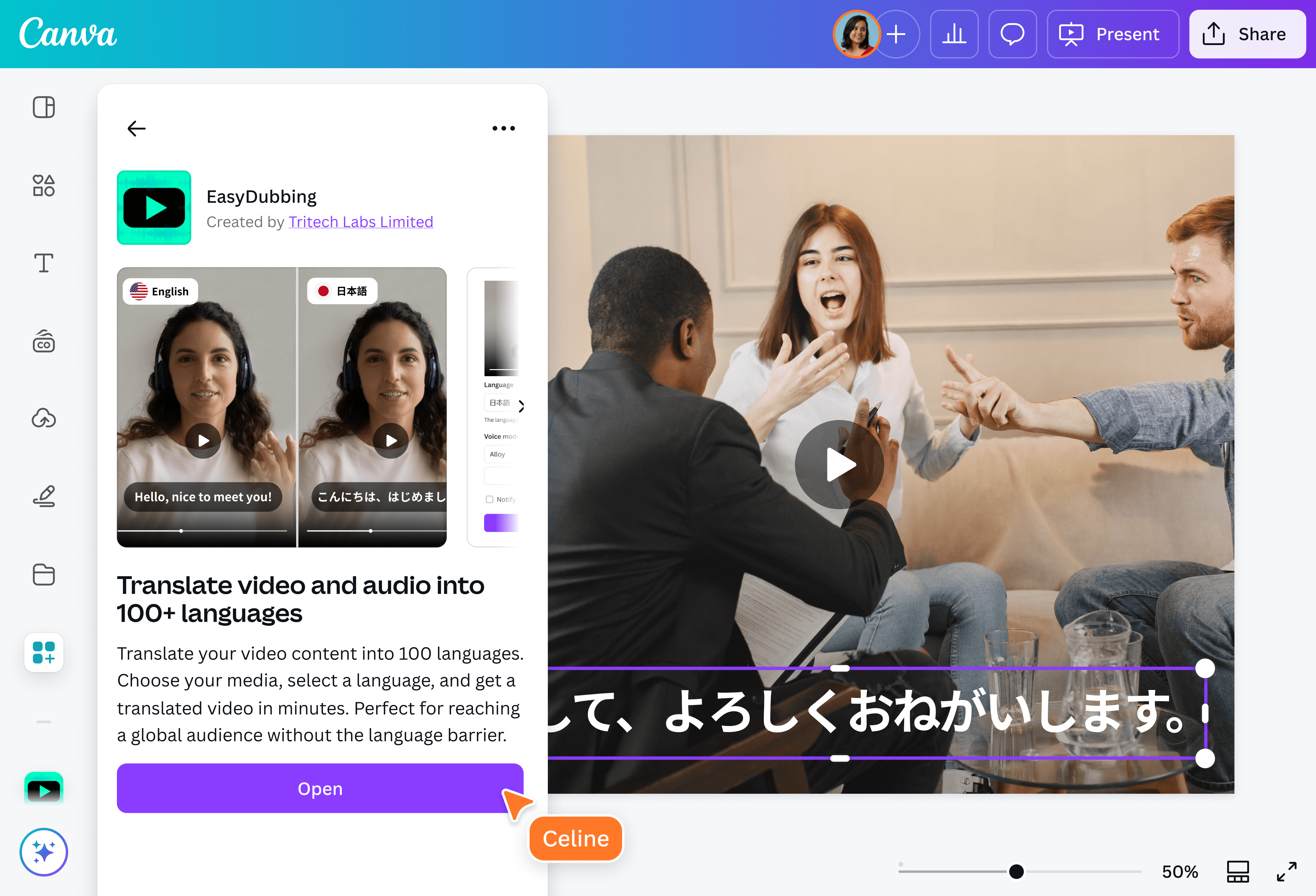Screen dimensions: 1316x896
Task: Click the Magic assistant sparkle button
Action: tap(44, 852)
